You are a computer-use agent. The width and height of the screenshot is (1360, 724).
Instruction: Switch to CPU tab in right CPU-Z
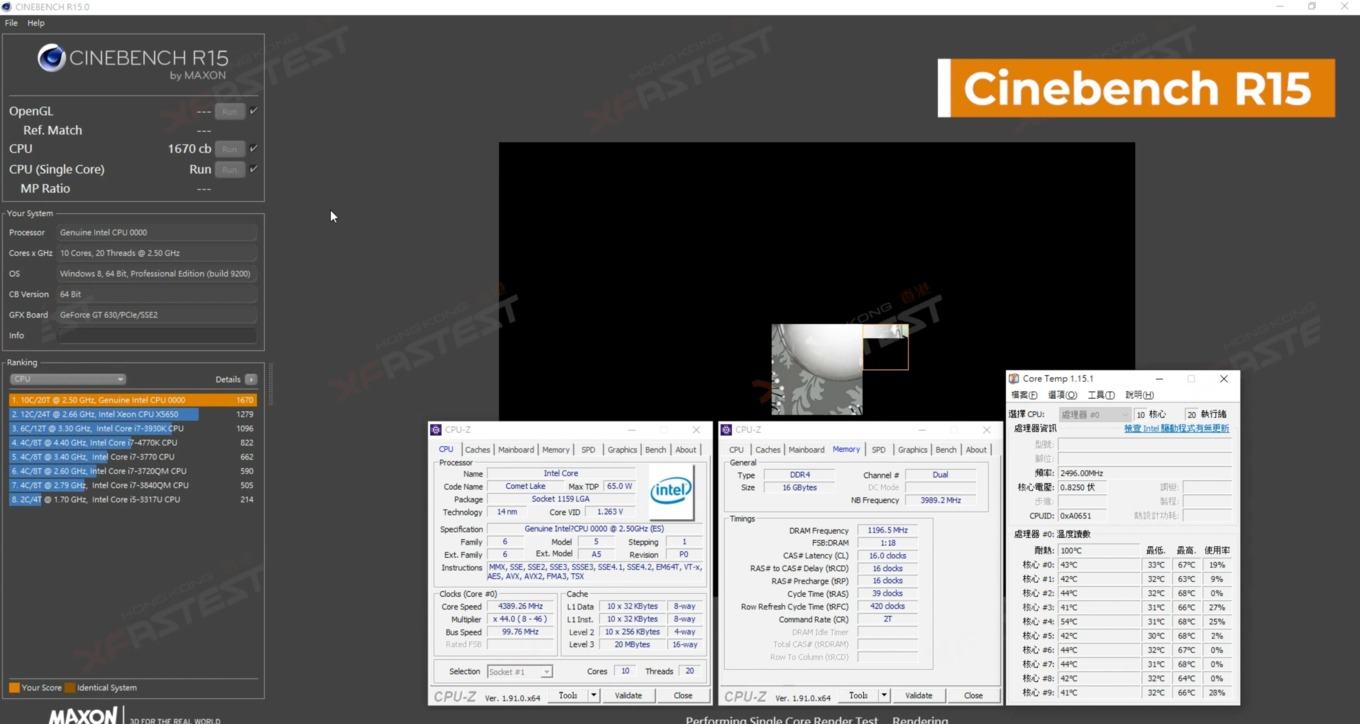737,450
